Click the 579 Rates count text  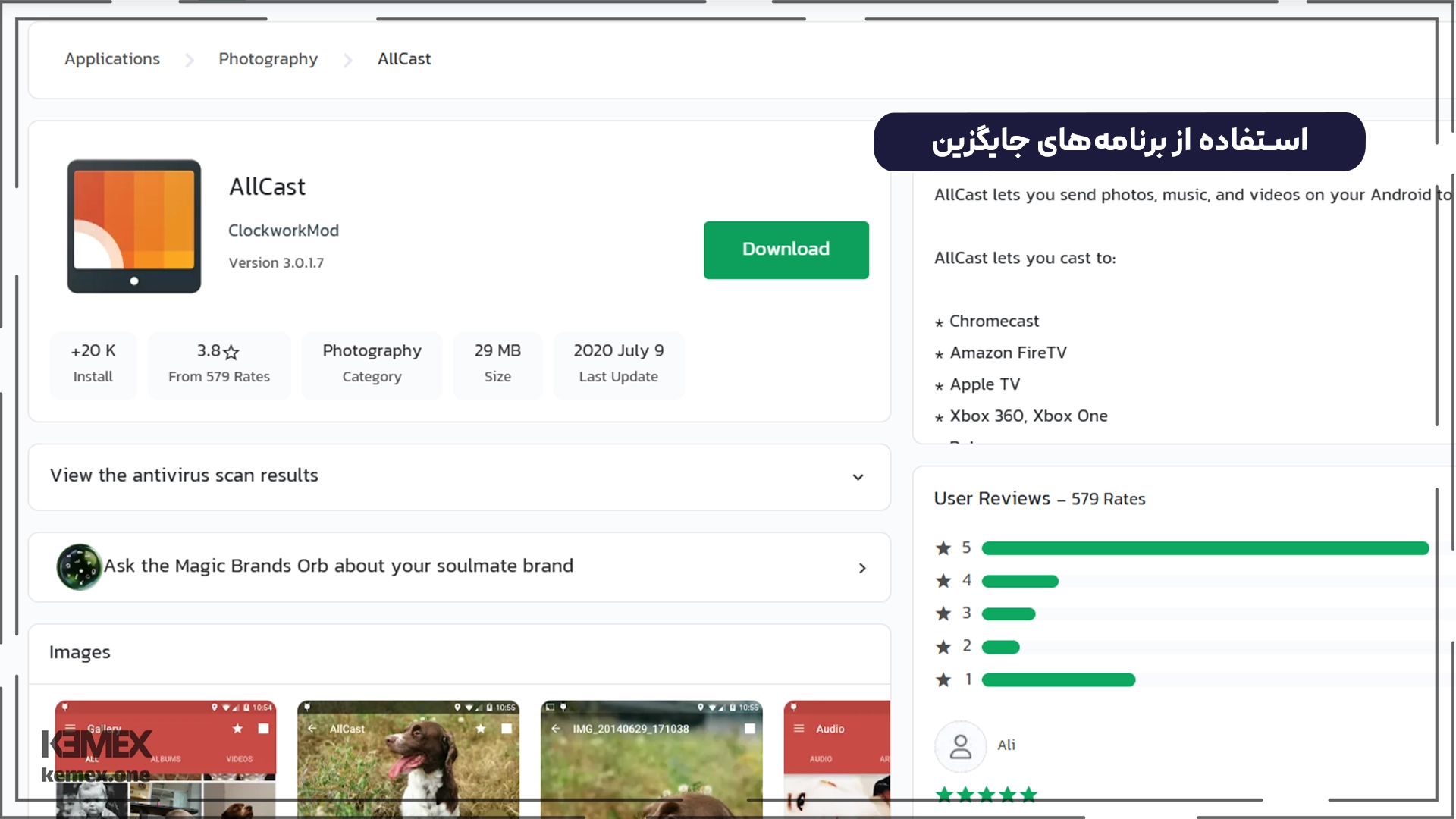coord(1108,500)
